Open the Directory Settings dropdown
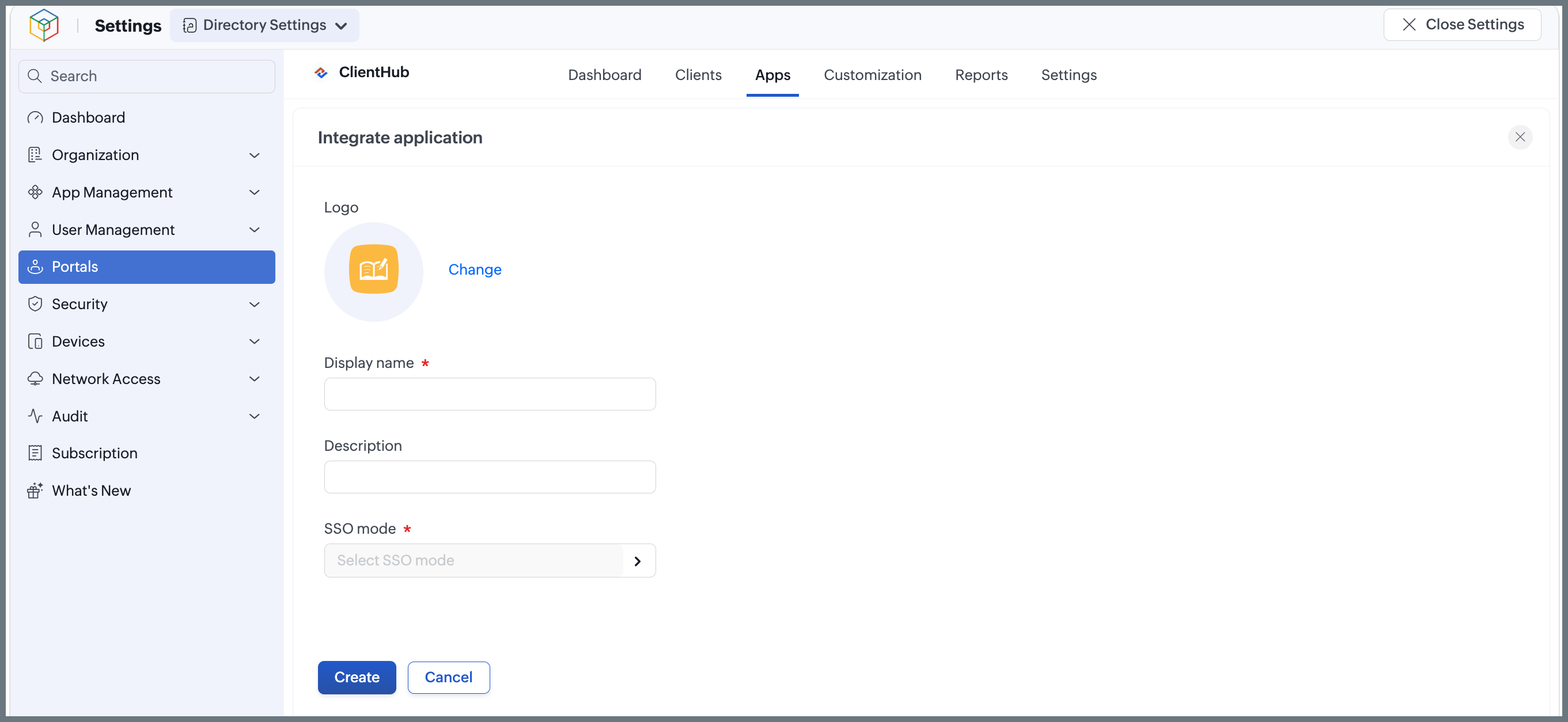Screen dimensions: 1568x722 pos(265,25)
